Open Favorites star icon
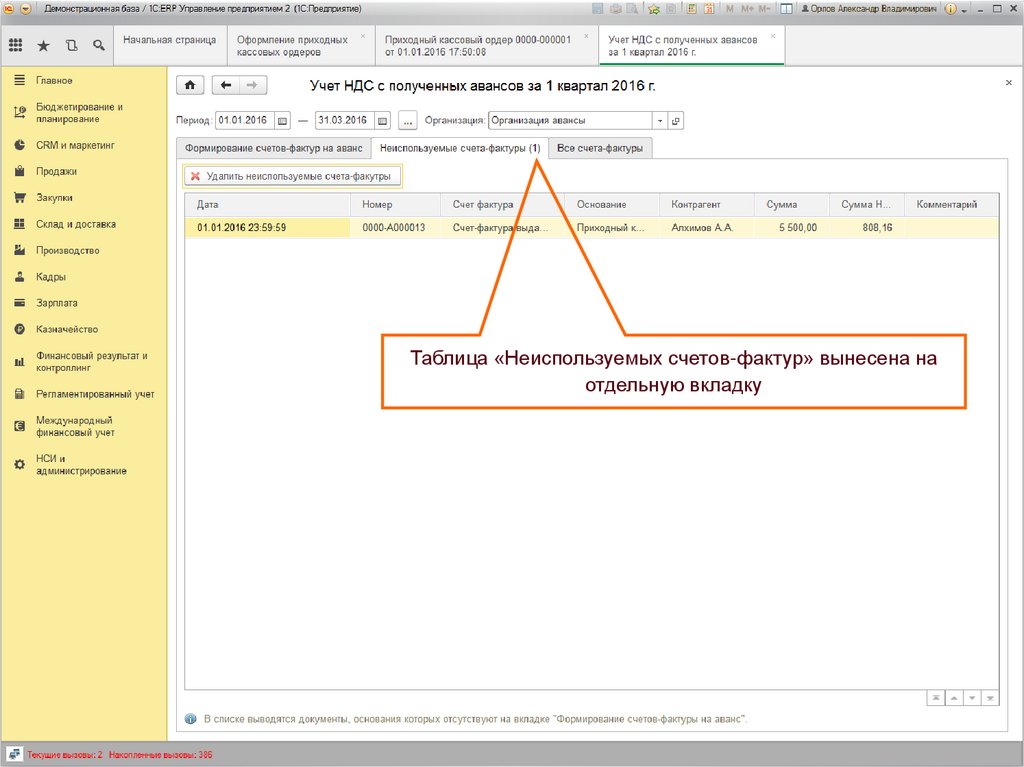The width and height of the screenshot is (1024, 767). pos(43,45)
